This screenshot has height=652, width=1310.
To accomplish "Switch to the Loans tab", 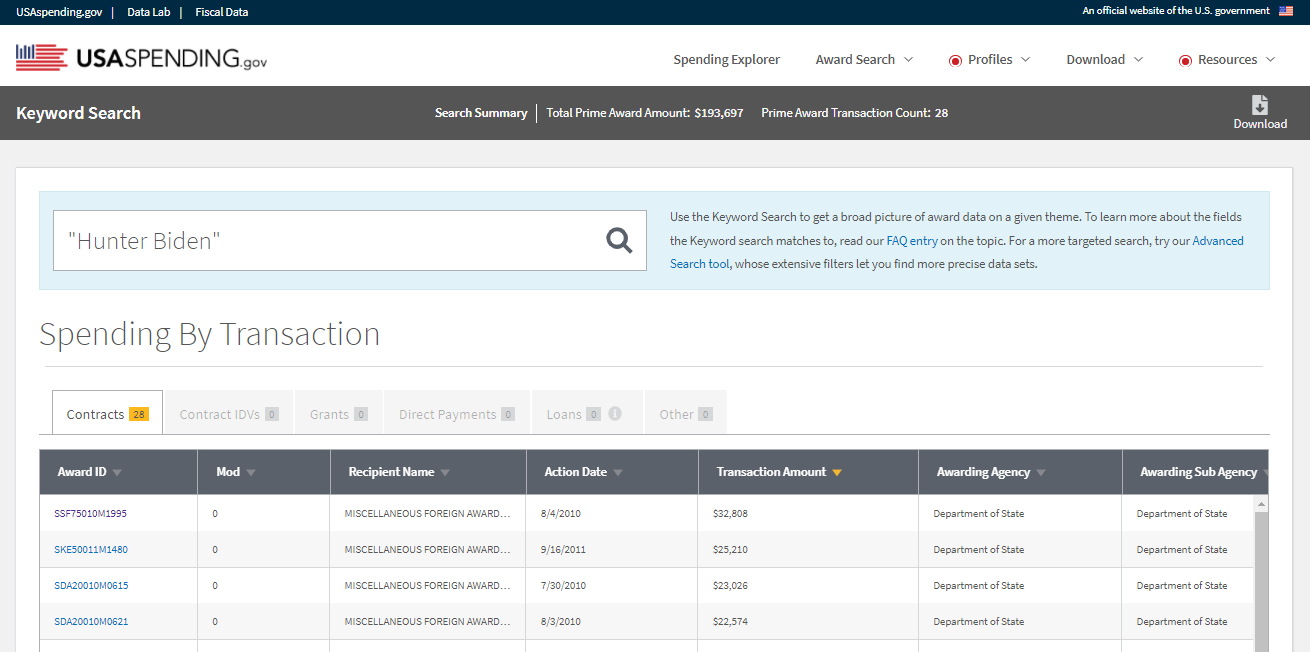I will tap(588, 414).
